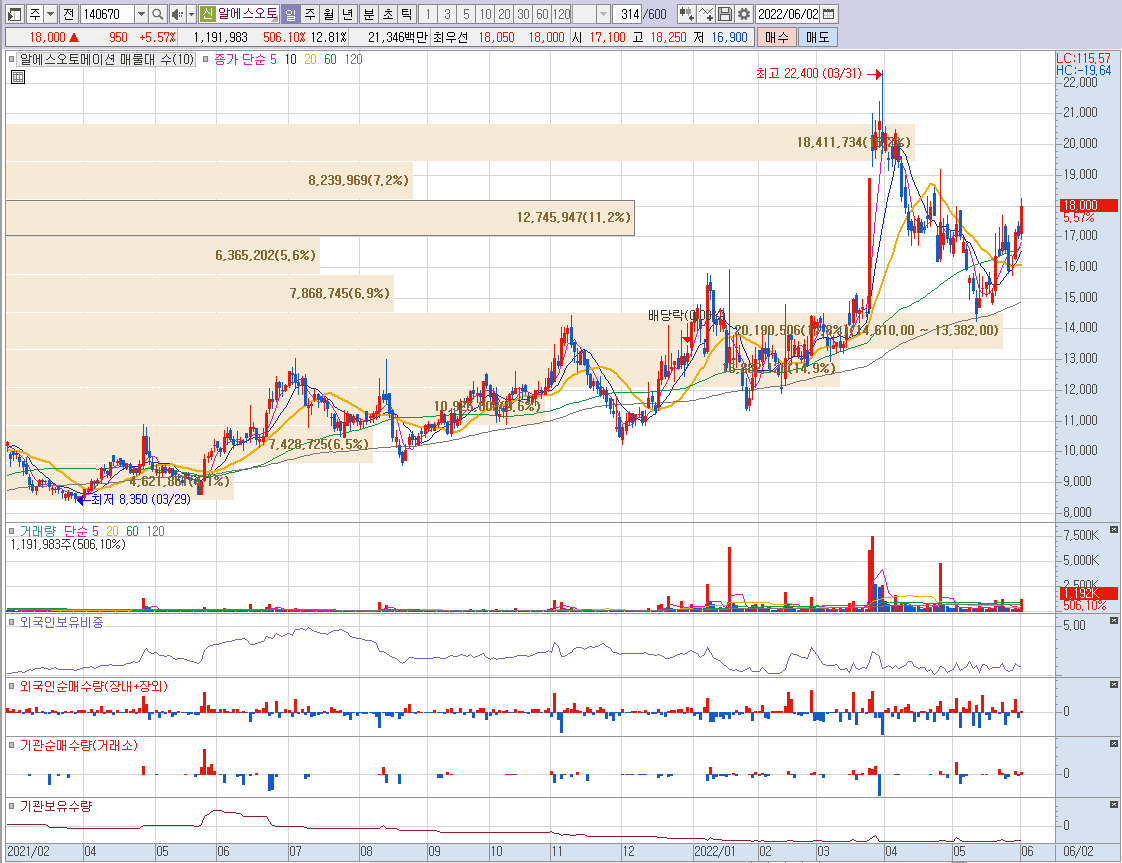Click the 주 button at toolbar left
Screen dimensions: 1122x863
coord(34,14)
